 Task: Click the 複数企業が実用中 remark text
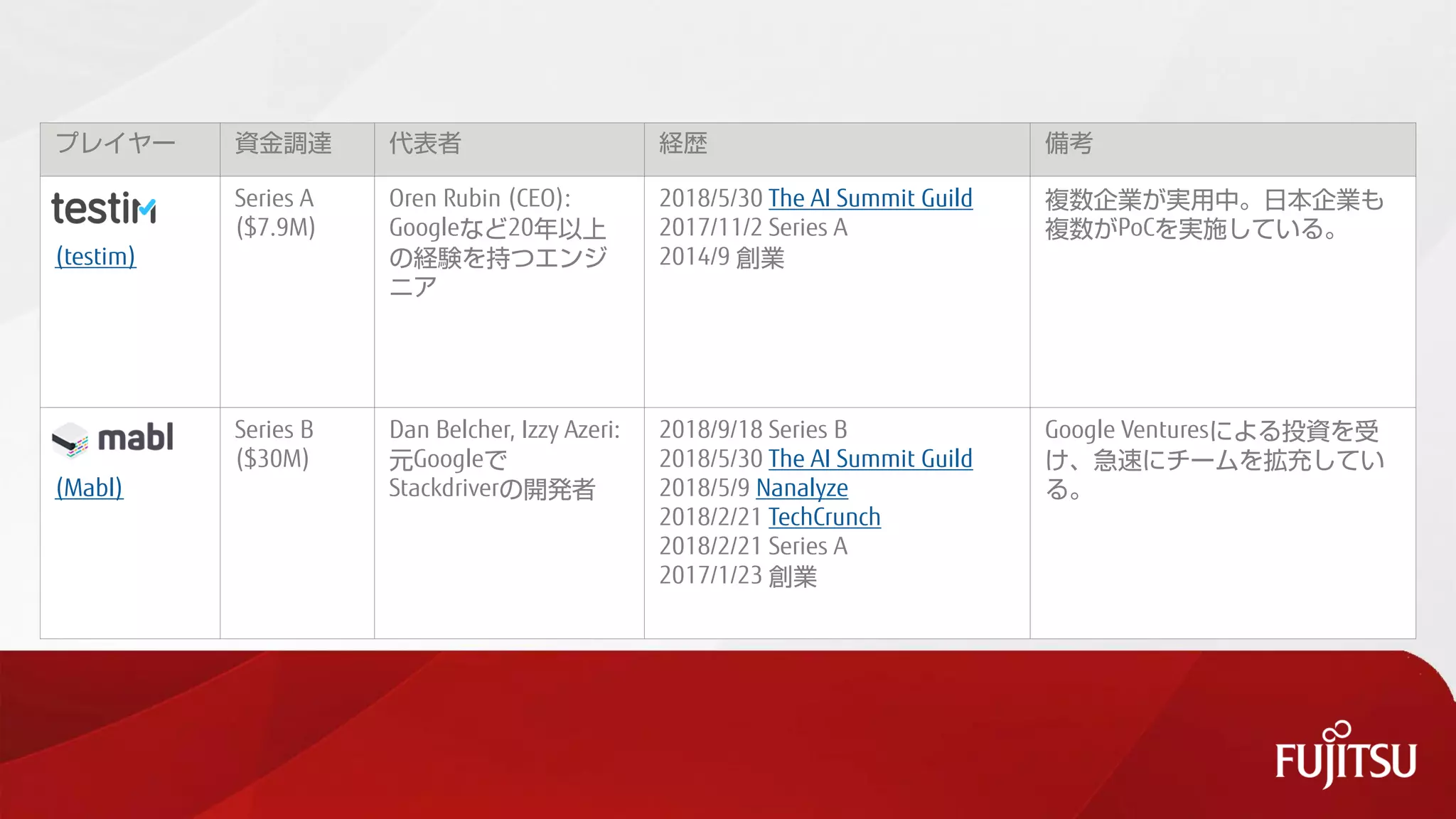[x=1214, y=214]
